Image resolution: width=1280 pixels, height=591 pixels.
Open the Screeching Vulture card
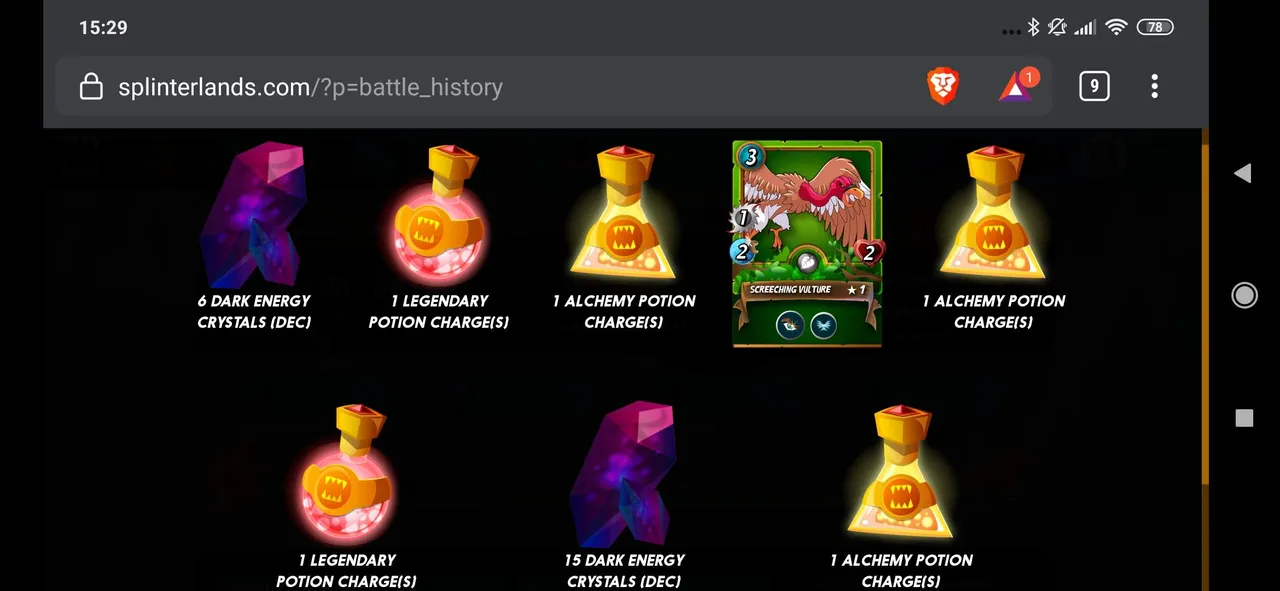click(807, 244)
